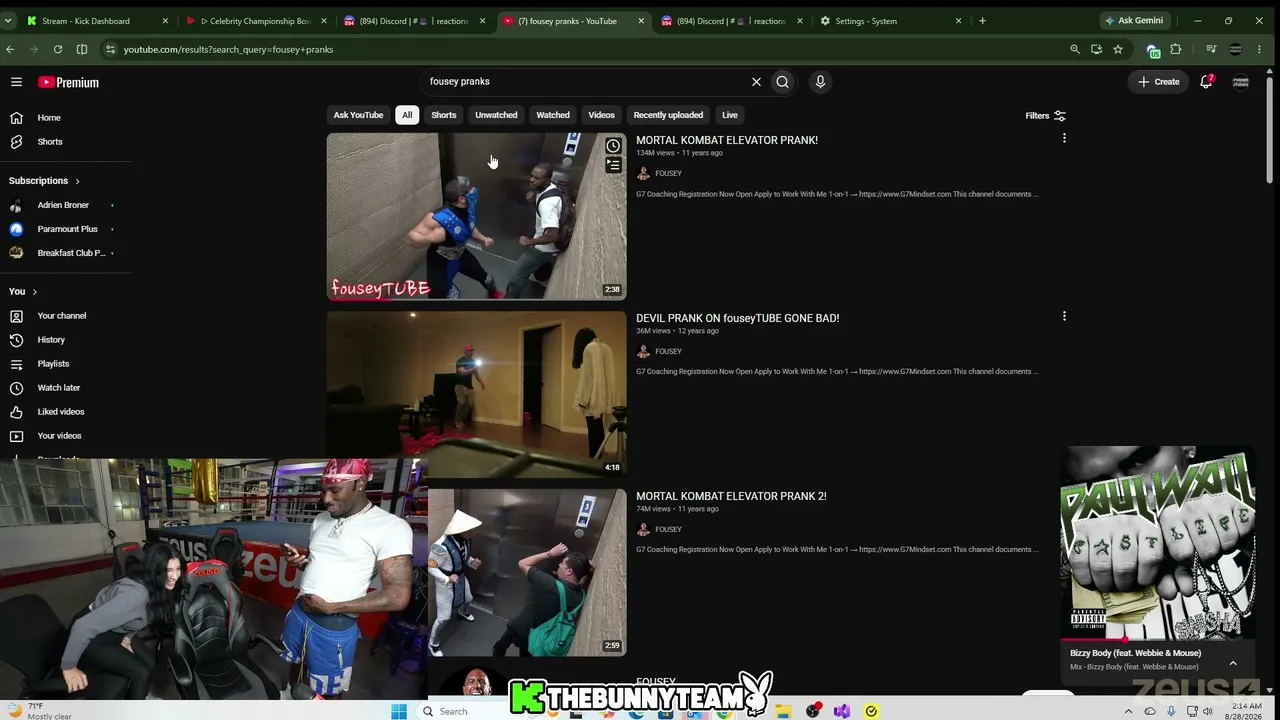Expand the Bizzy Body mini player

pos(1233,663)
